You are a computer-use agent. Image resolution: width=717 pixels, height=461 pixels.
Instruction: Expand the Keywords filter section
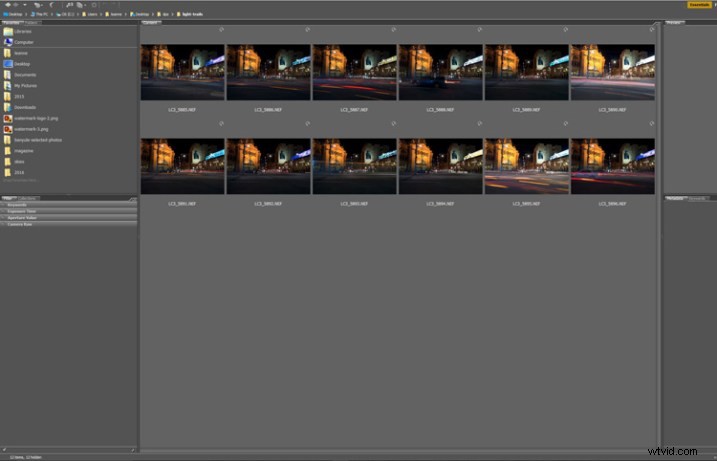pyautogui.click(x=69, y=205)
